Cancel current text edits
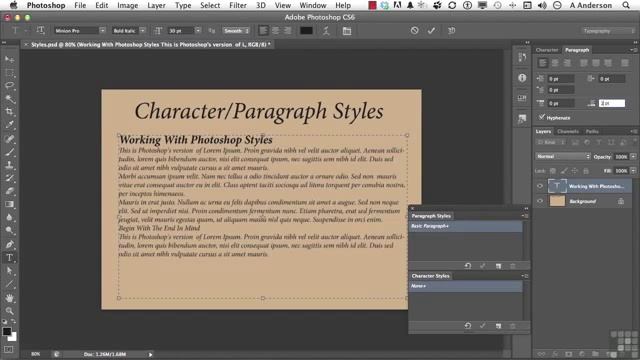Image resolution: width=640 pixels, height=360 pixels. (x=414, y=31)
